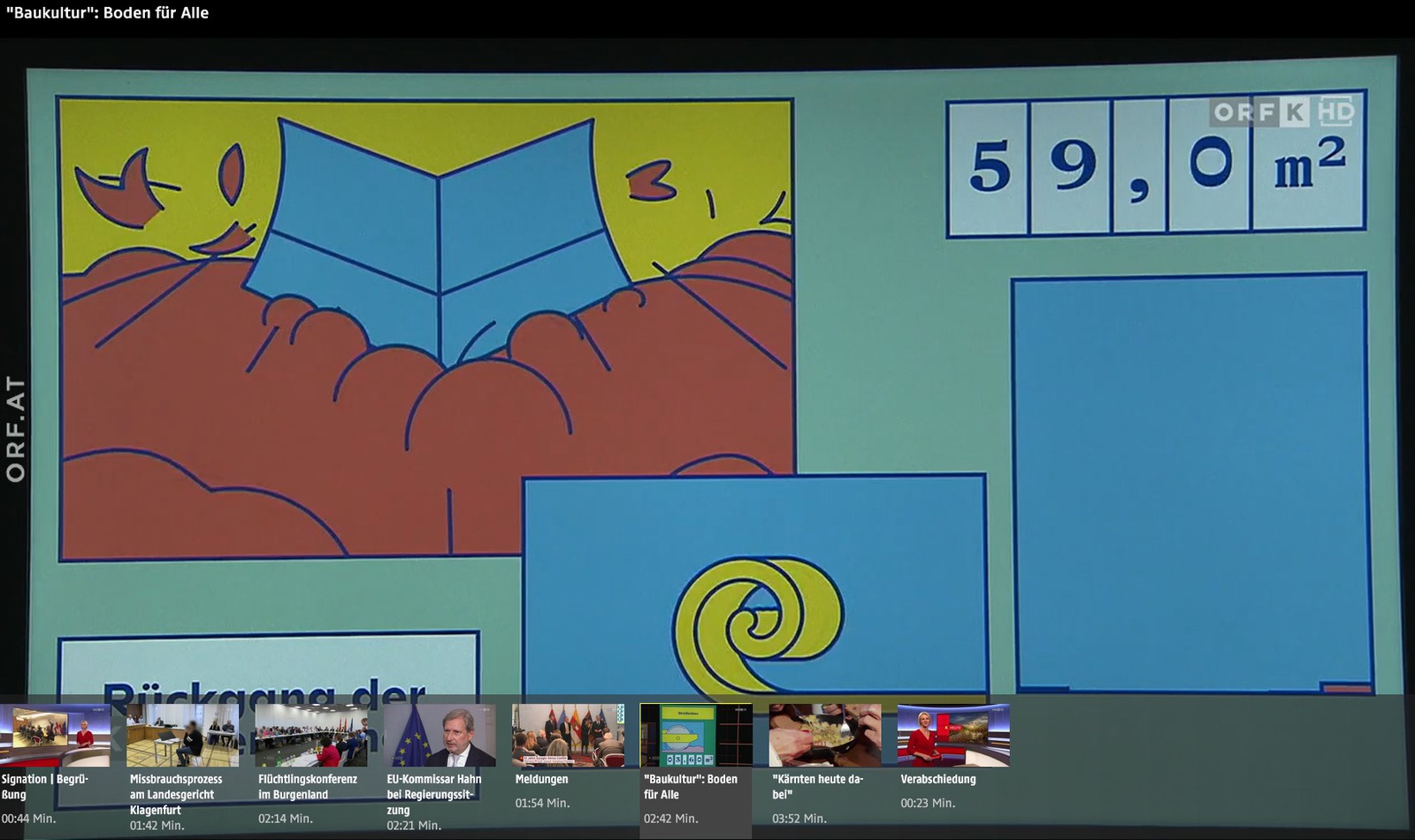Click the 'Kärnten heute dabei' title text

pos(817,786)
